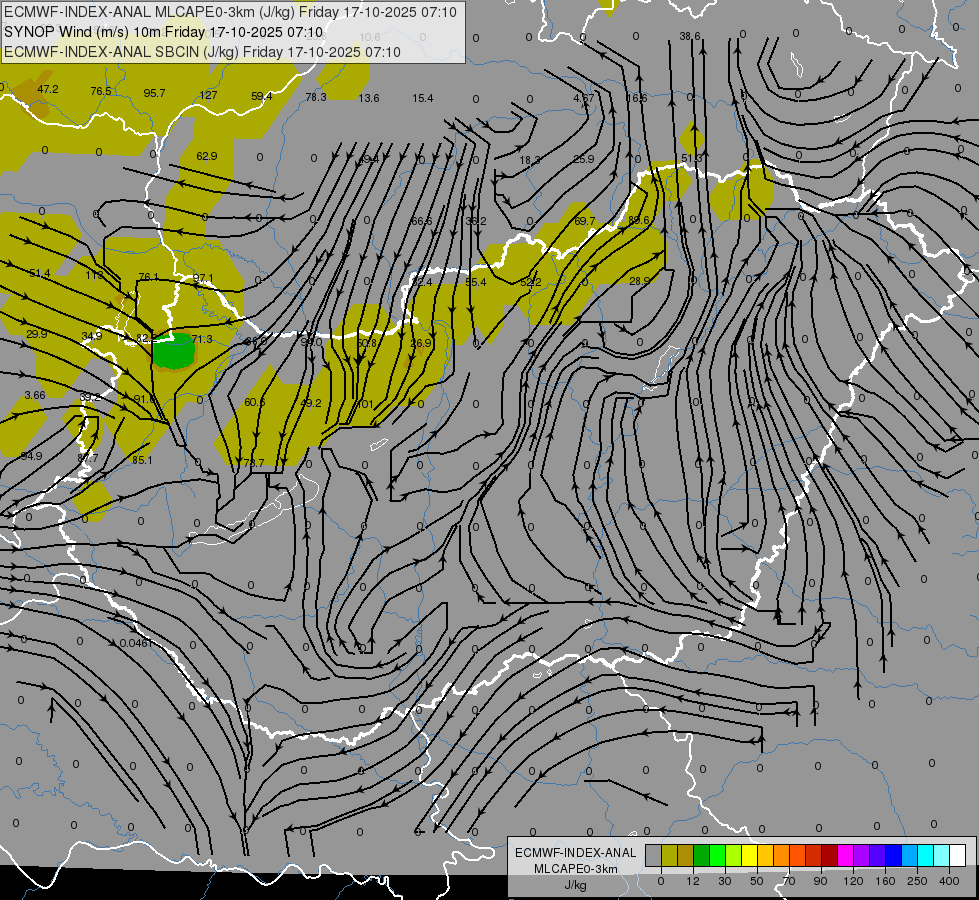
Task: Click map value 66.6
Action: 421,221
